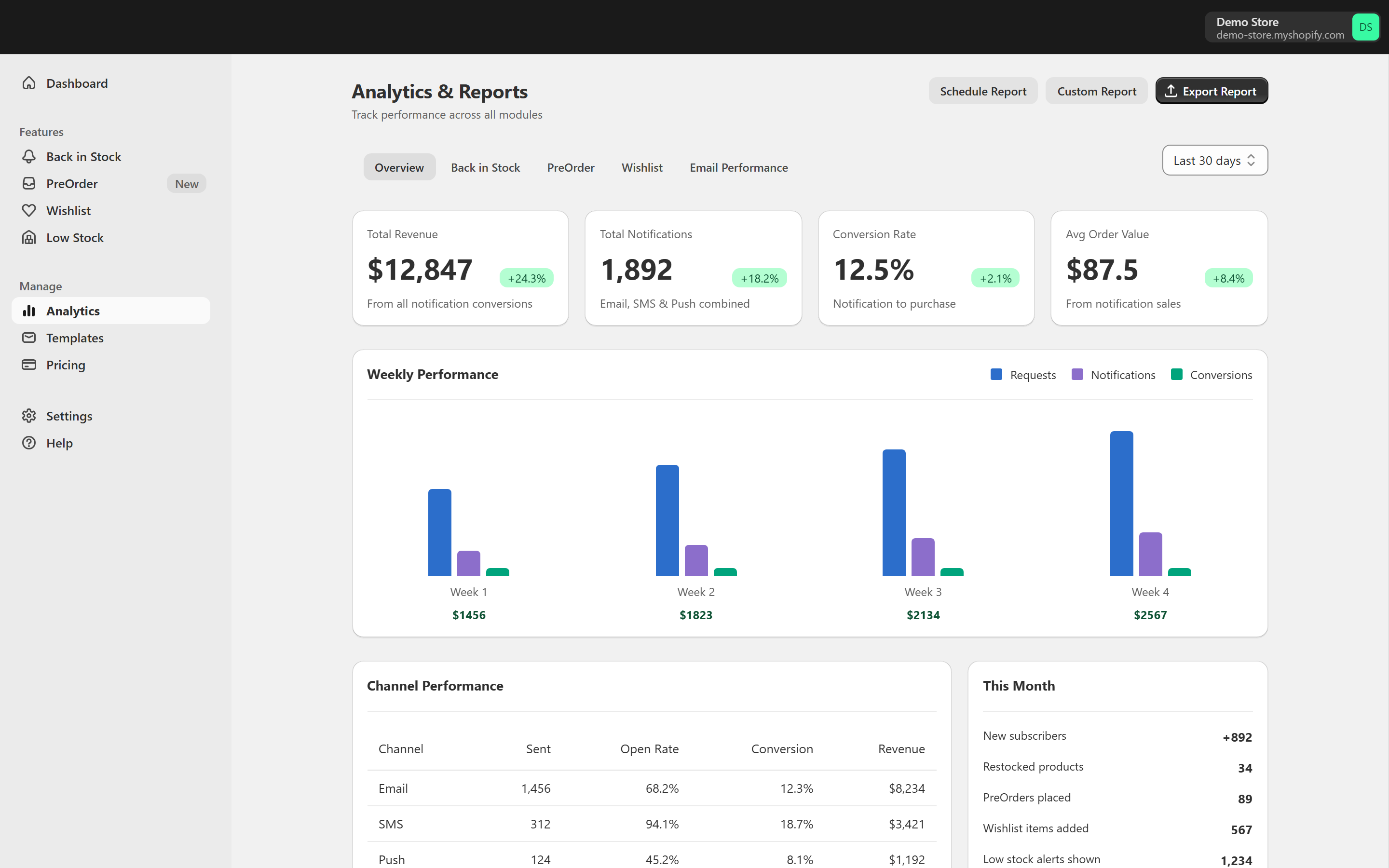
Task: Click the Week 1 blue Requests bar
Action: [x=440, y=532]
